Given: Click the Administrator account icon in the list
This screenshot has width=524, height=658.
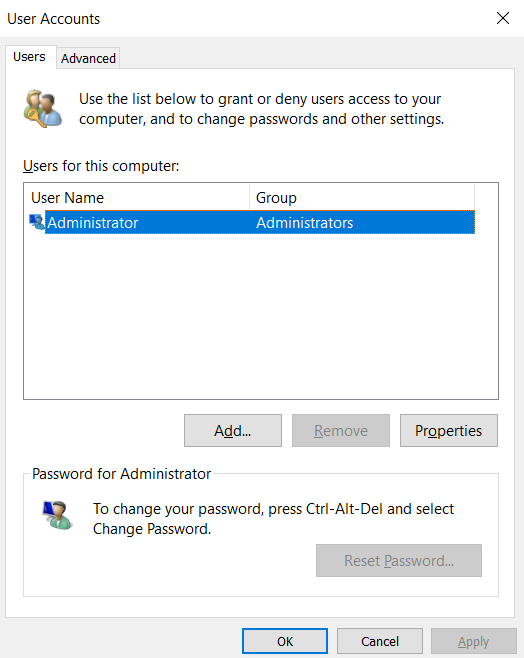Looking at the screenshot, I should pyautogui.click(x=37, y=222).
